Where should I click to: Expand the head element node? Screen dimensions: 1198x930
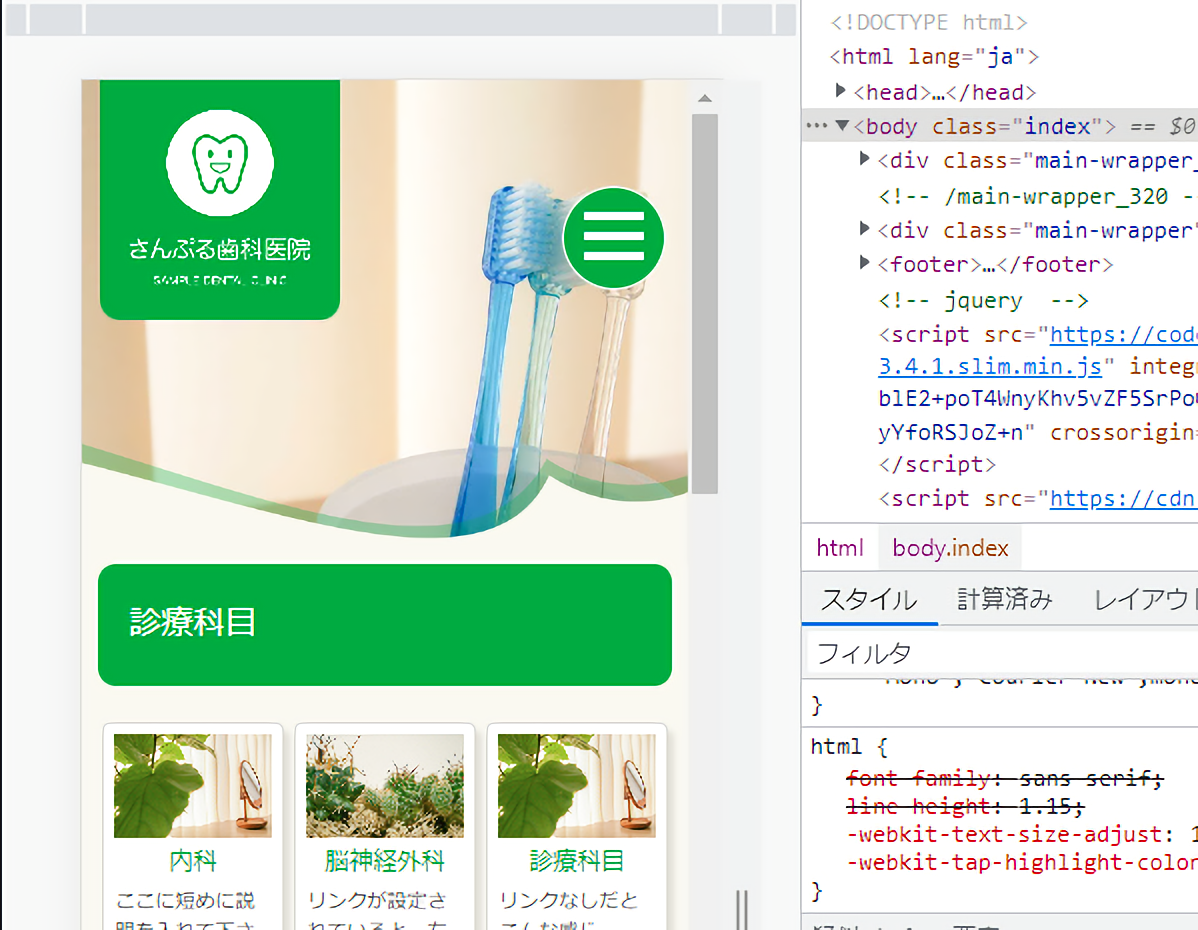coord(841,92)
